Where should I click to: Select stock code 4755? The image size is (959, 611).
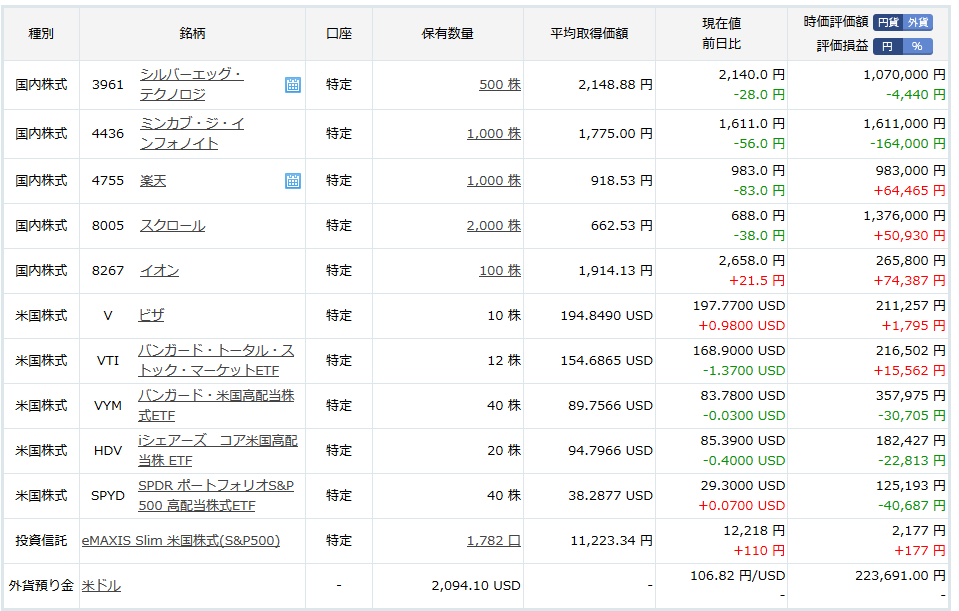(x=108, y=181)
